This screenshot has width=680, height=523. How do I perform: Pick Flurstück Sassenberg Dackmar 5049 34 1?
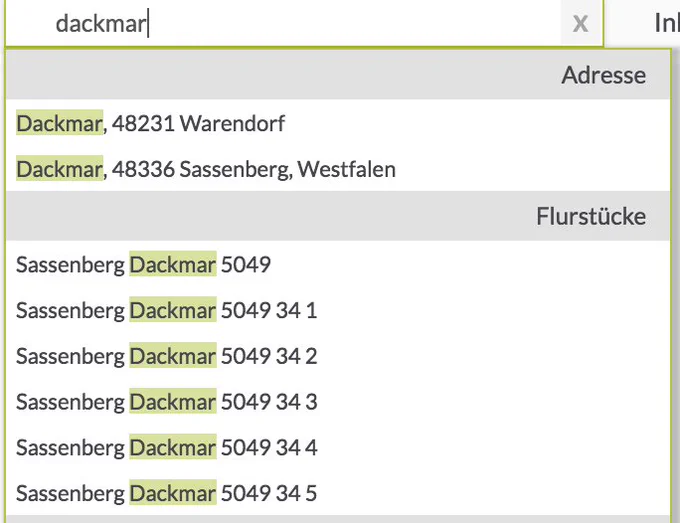click(x=338, y=310)
